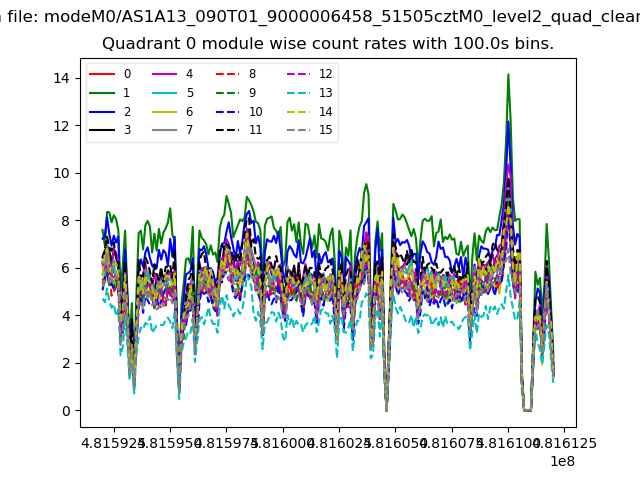Click the red solid line swatch for module 0
The width and height of the screenshot is (640, 480).
click(102, 74)
